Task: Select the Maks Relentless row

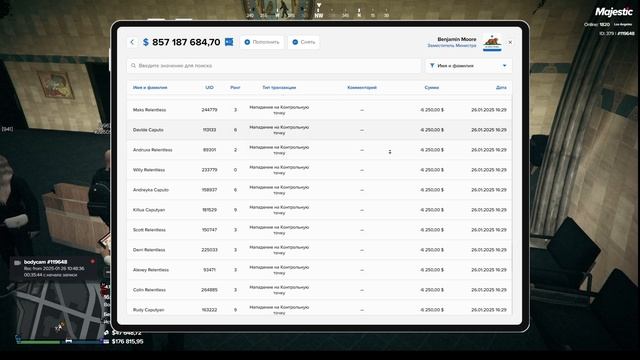Action: click(x=319, y=110)
